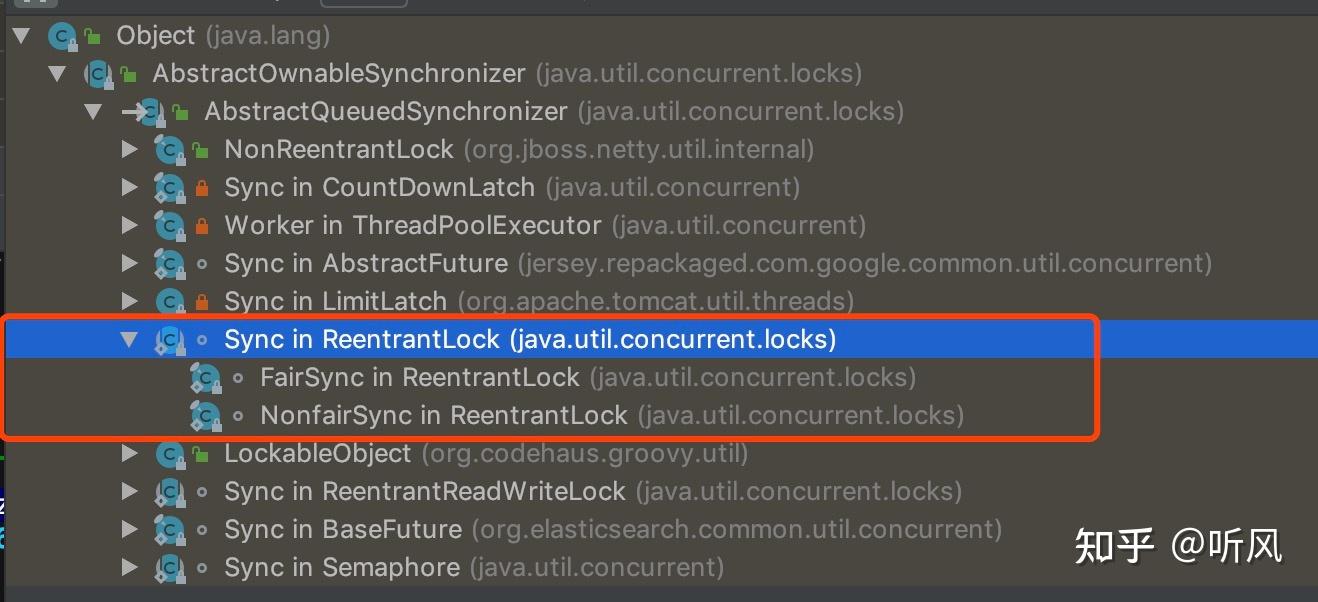Viewport: 1318px width, 602px height.
Task: Click the class icon of NonfairSync in ReentrantLock
Action: tap(205, 416)
